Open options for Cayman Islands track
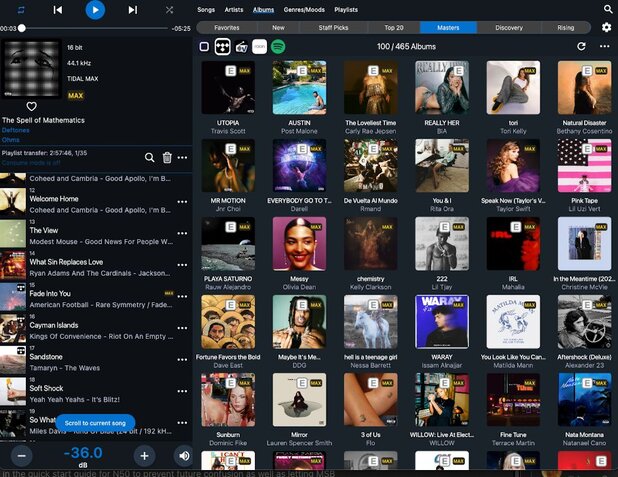The width and height of the screenshot is (618, 477). (182, 328)
